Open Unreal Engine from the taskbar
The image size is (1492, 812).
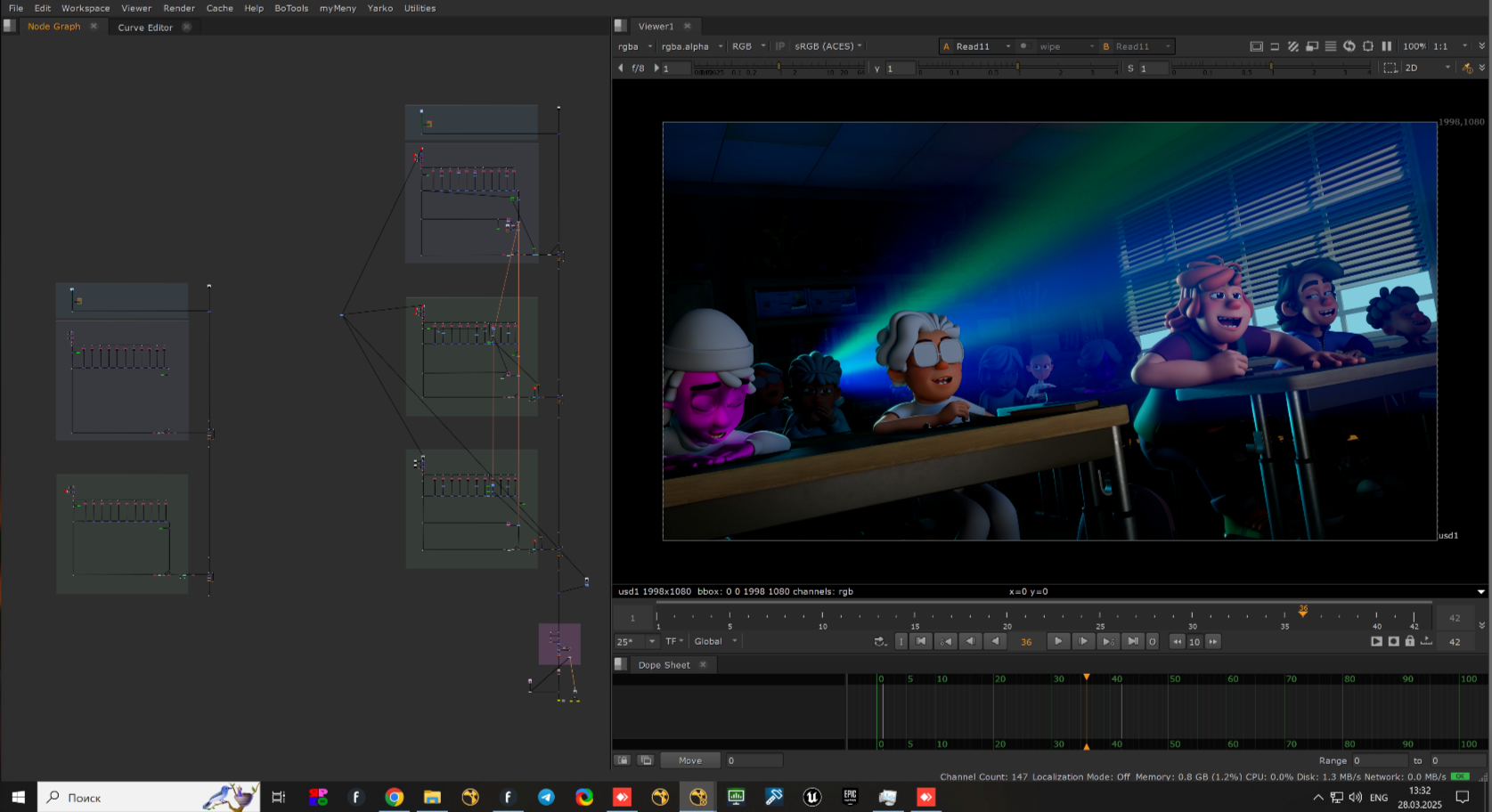tap(811, 797)
